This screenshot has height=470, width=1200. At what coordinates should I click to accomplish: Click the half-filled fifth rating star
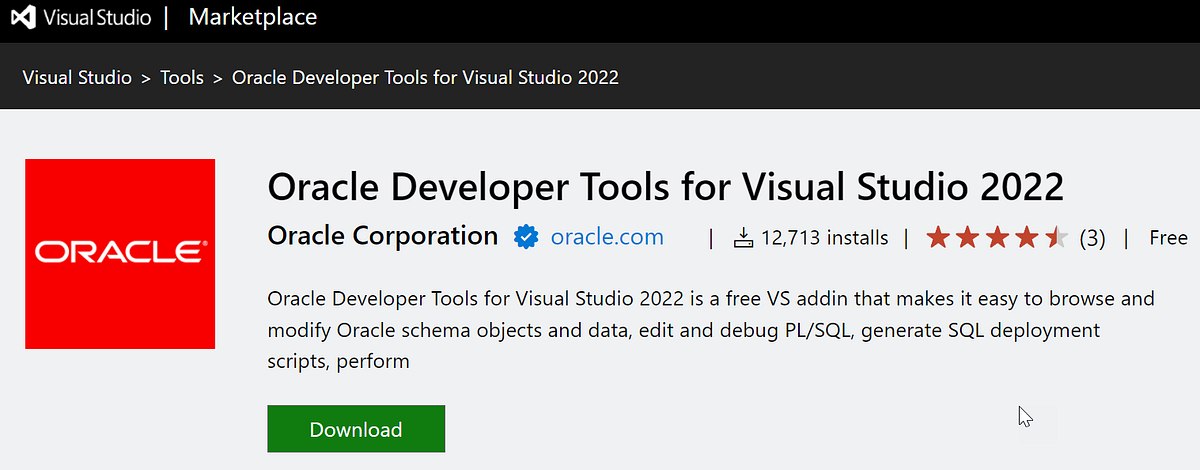pos(1057,237)
